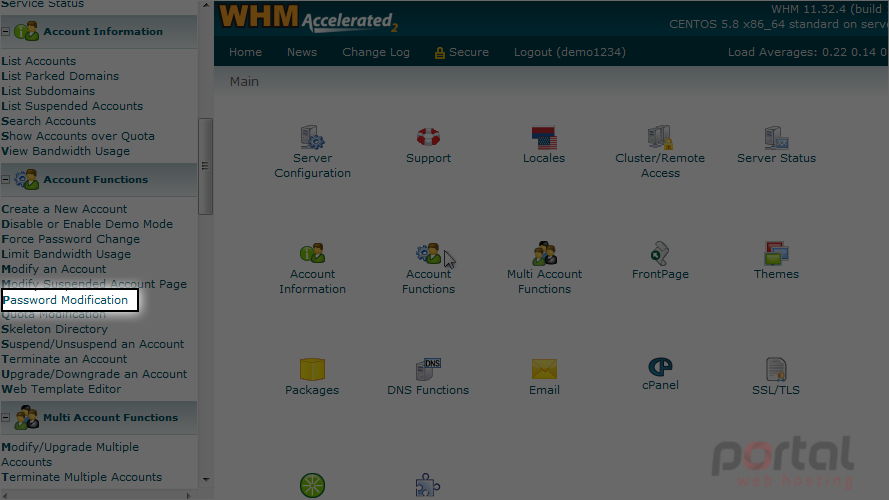The height and width of the screenshot is (500, 889).
Task: Open the Support lifebuoy icon
Action: 428,137
